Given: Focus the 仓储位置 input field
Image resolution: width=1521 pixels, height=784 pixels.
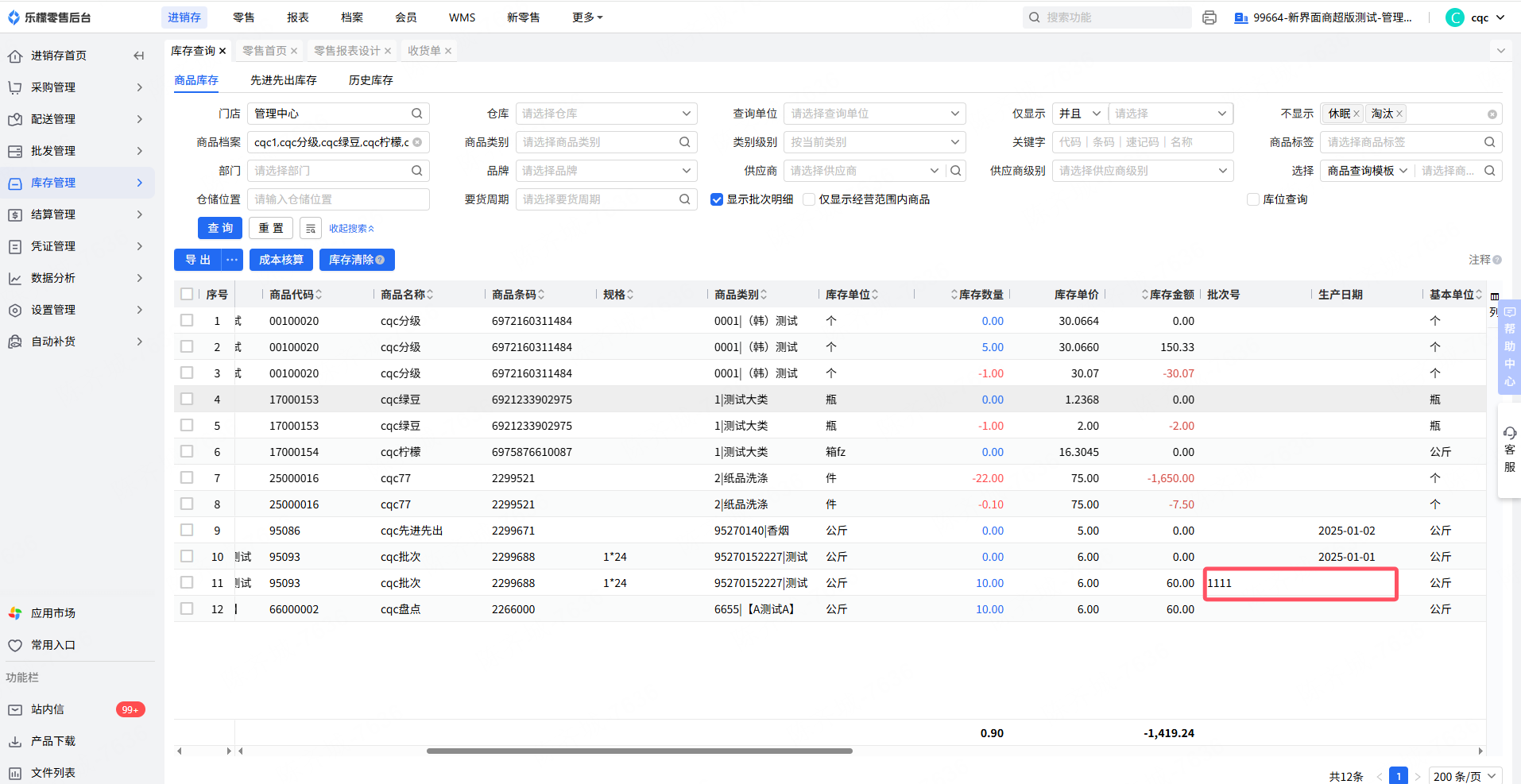Looking at the screenshot, I should [x=339, y=199].
